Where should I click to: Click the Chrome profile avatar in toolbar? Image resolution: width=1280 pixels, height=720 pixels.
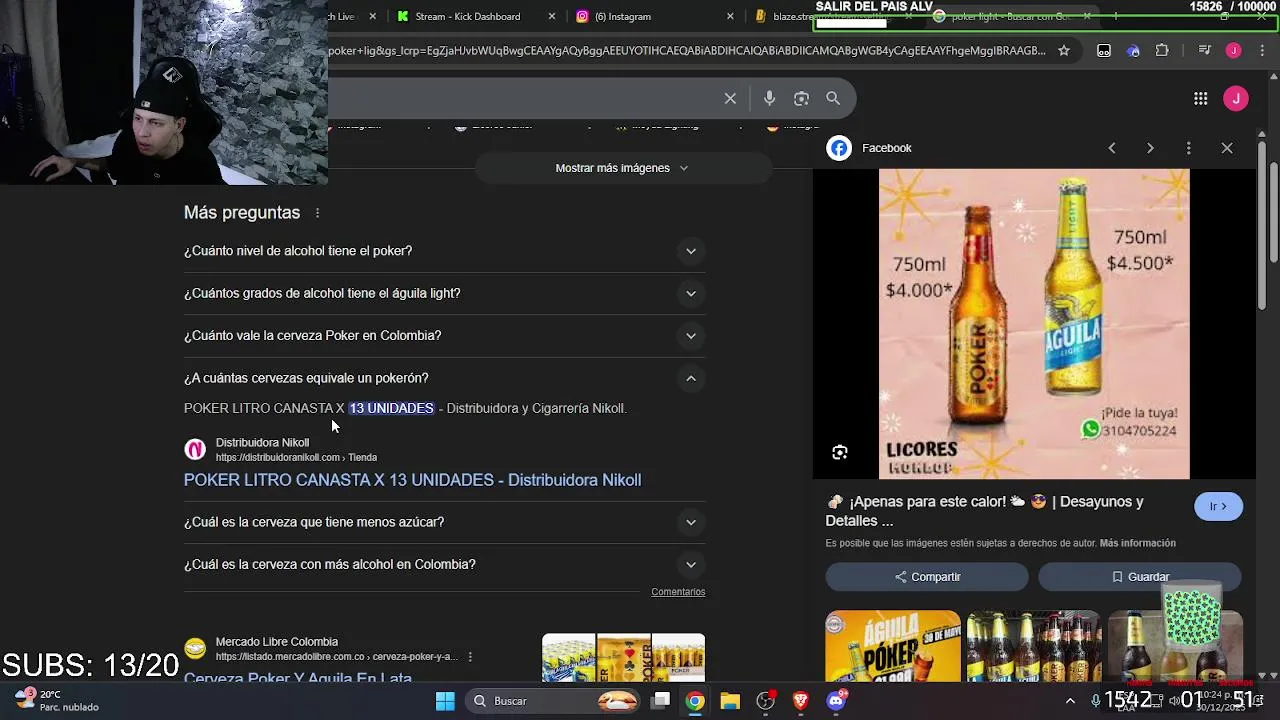(x=1234, y=50)
